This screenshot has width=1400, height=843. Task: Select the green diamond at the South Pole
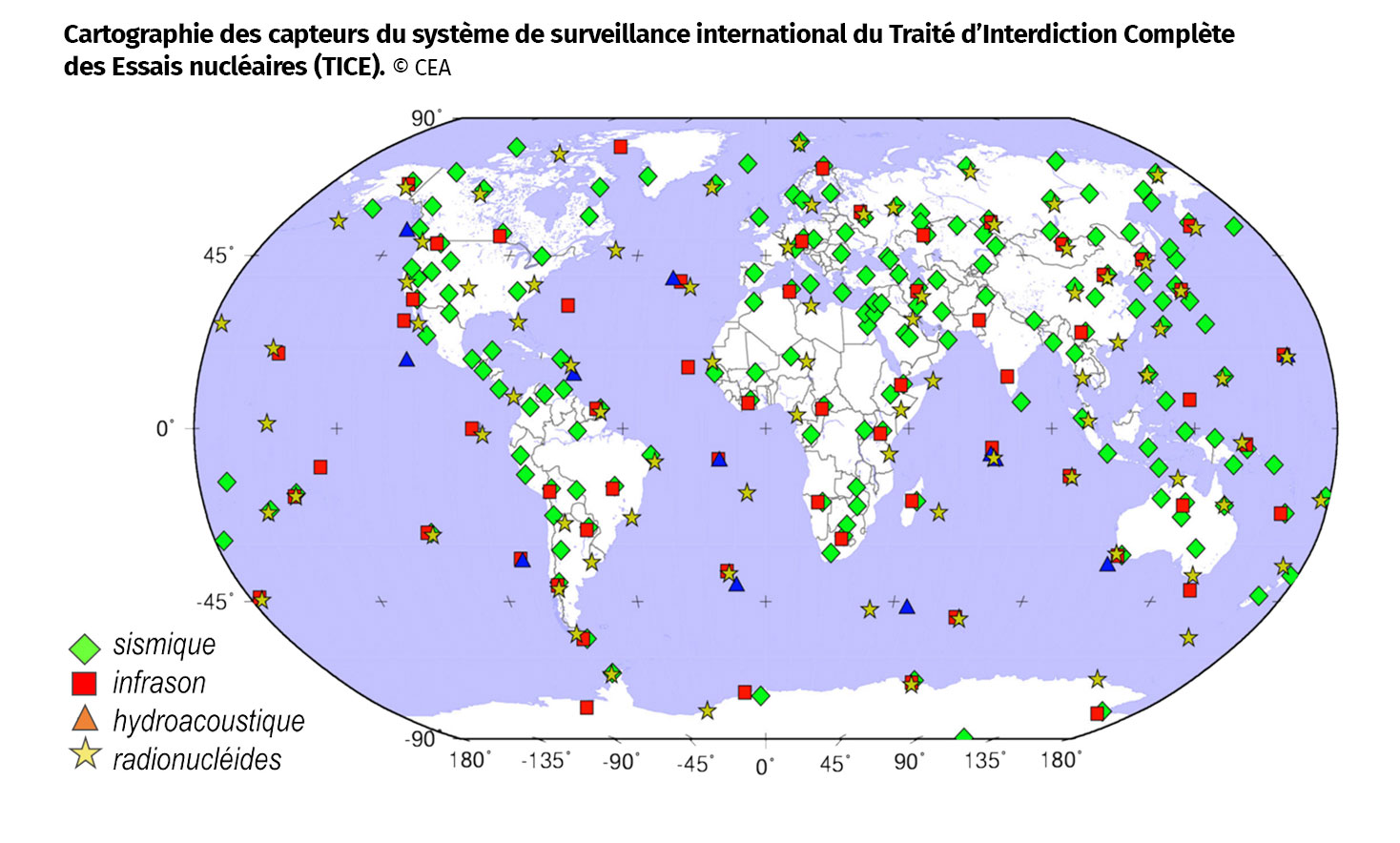pyautogui.click(x=963, y=737)
